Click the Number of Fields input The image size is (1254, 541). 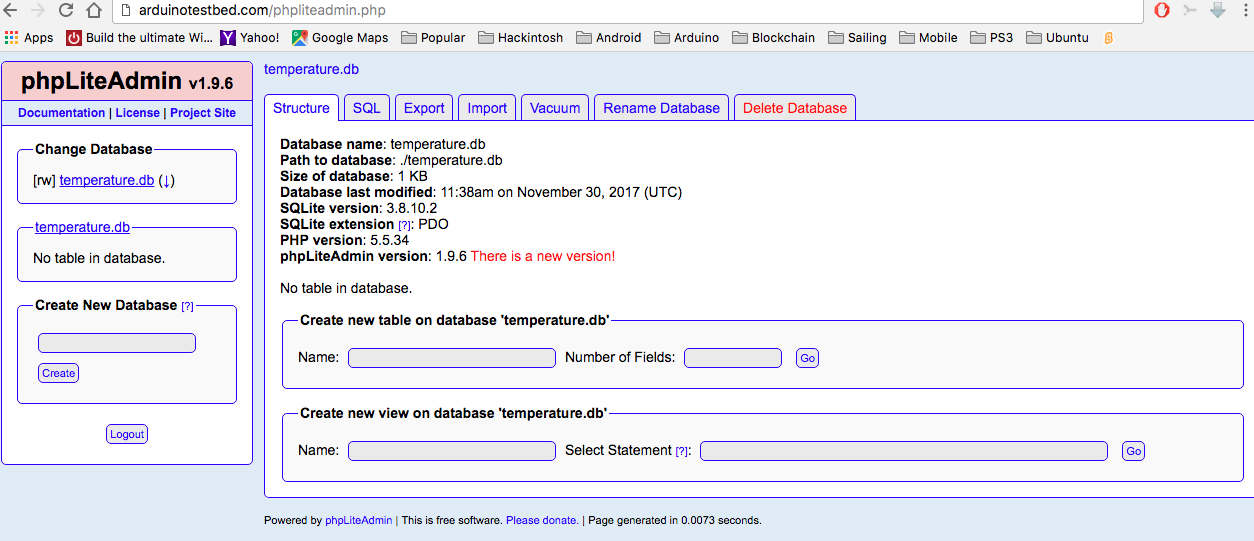(733, 358)
